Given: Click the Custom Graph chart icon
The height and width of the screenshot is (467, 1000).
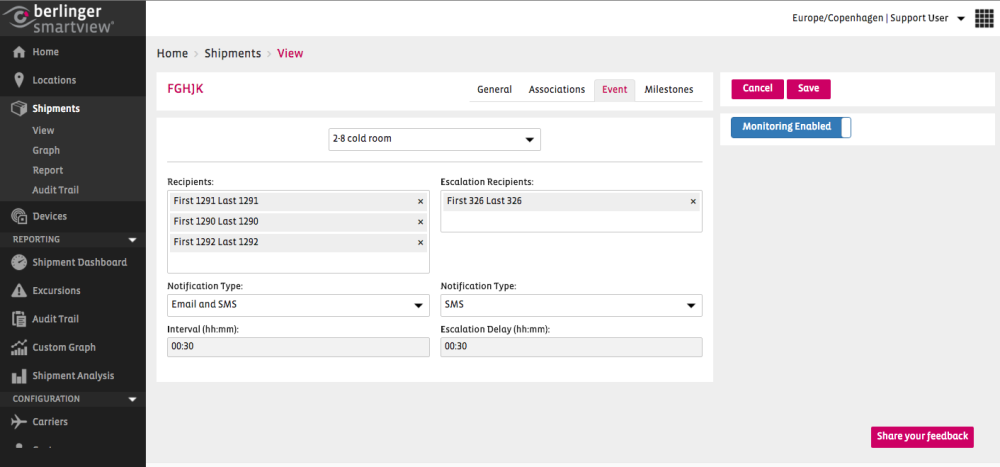Looking at the screenshot, I should [x=19, y=348].
